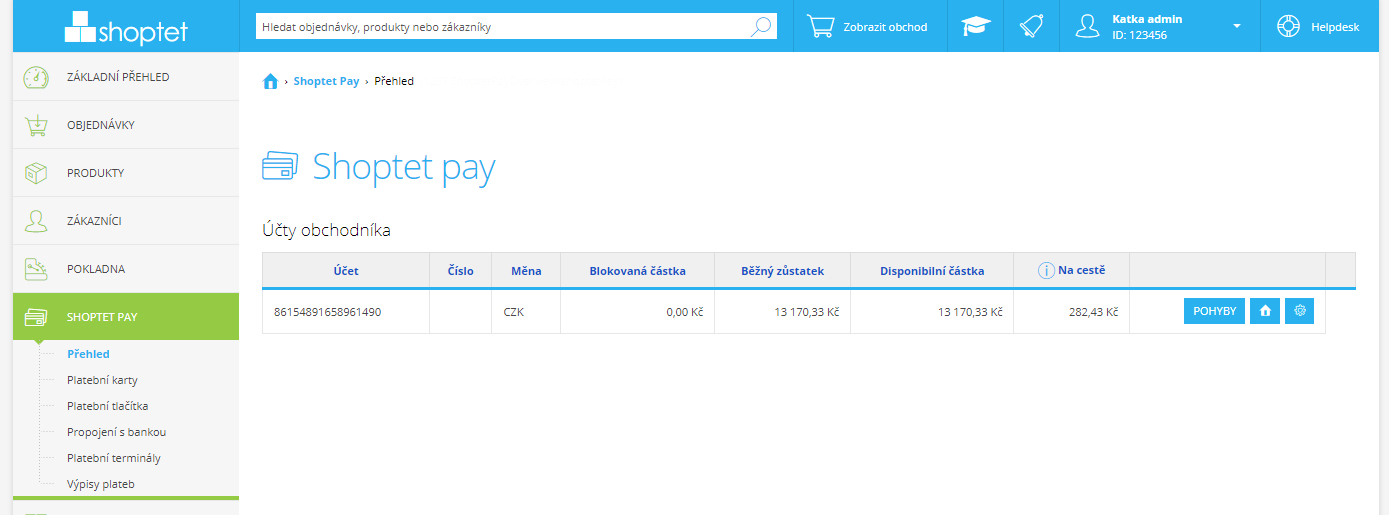Click Disponibilní částka column header
This screenshot has width=1389, height=515.
pos(932,271)
